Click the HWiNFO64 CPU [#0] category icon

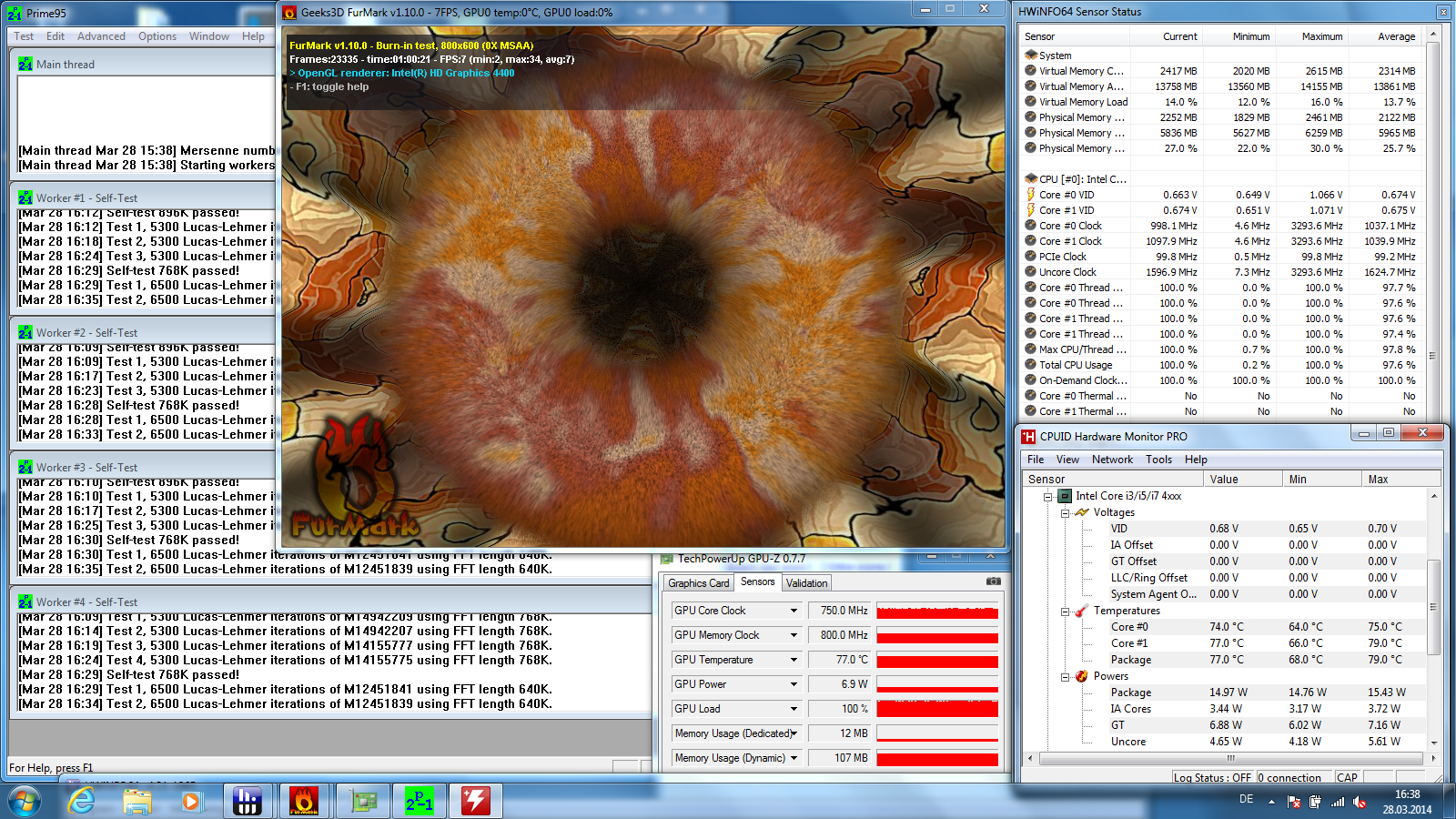point(1031,179)
